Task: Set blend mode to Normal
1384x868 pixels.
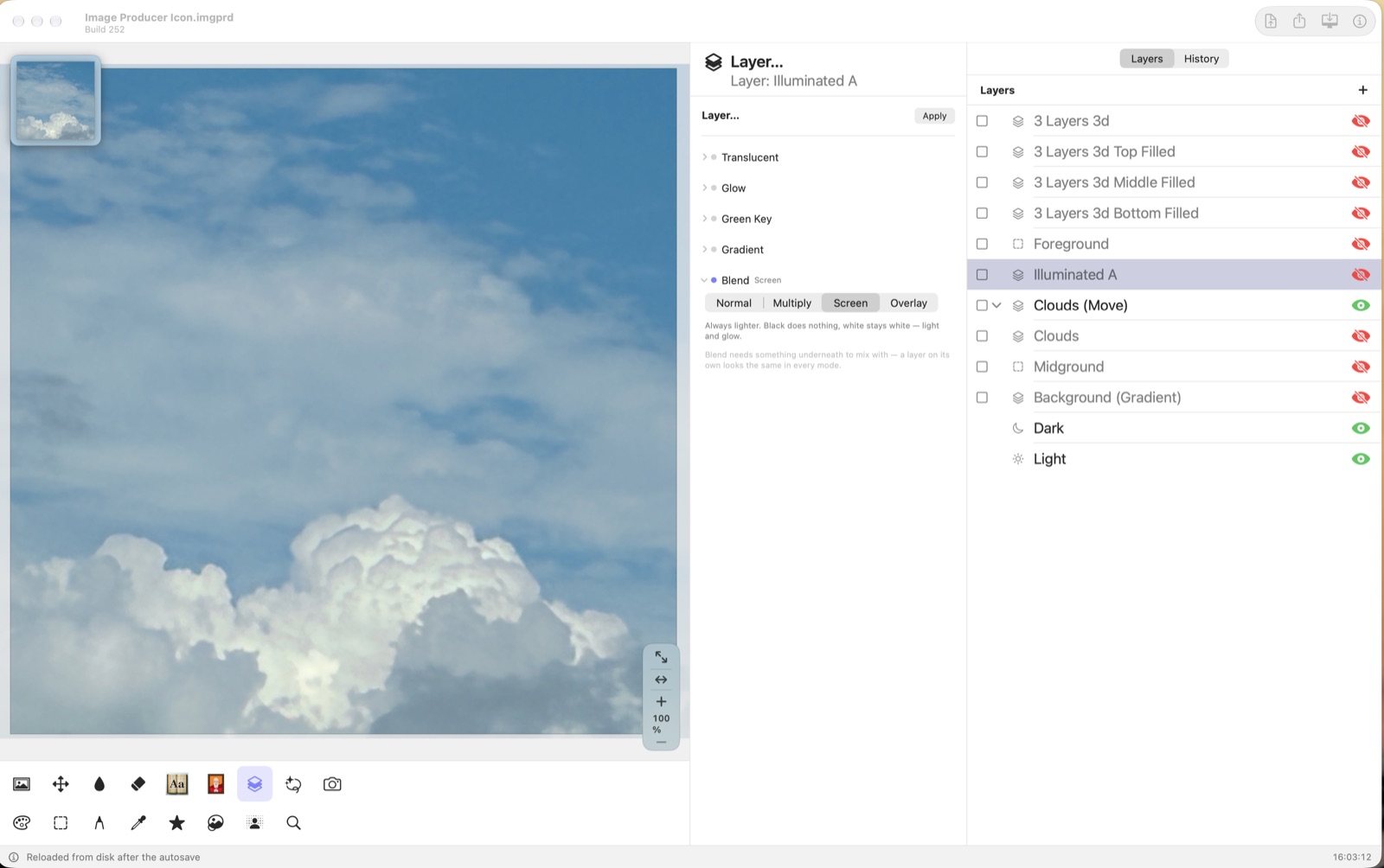Action: [x=734, y=303]
